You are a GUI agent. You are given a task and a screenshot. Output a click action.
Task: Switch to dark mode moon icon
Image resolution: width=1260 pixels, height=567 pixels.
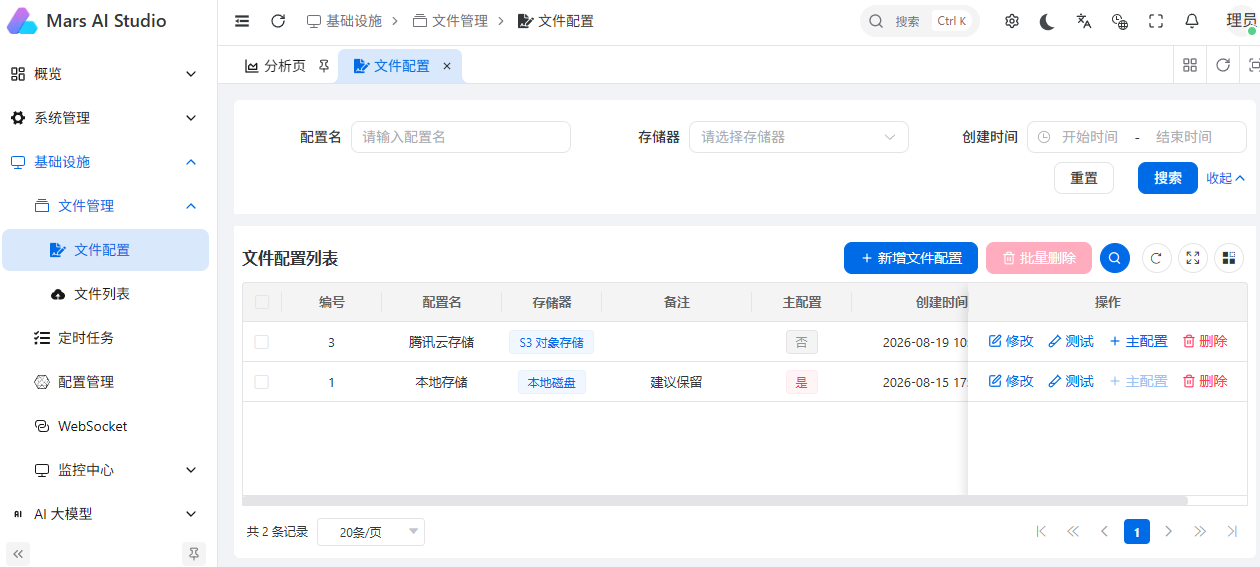(1047, 21)
